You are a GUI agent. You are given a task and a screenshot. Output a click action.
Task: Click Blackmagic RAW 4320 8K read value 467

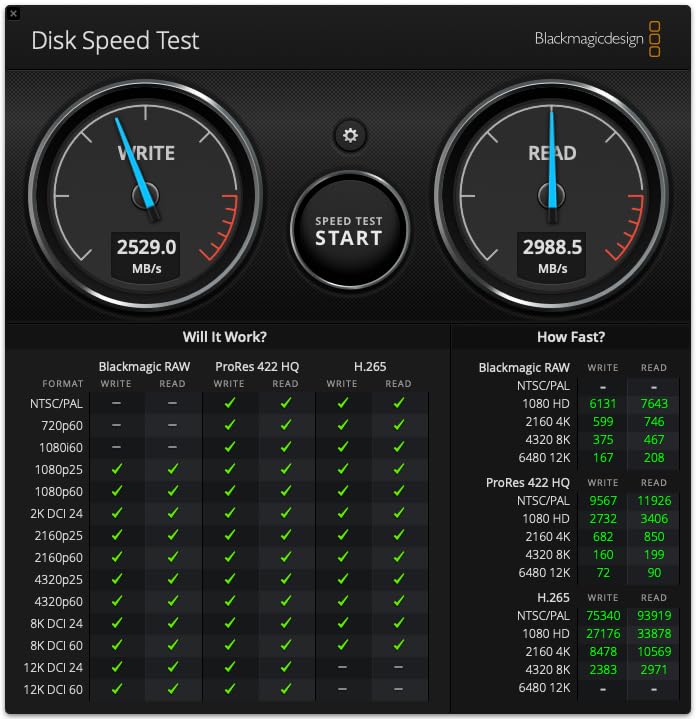point(654,440)
